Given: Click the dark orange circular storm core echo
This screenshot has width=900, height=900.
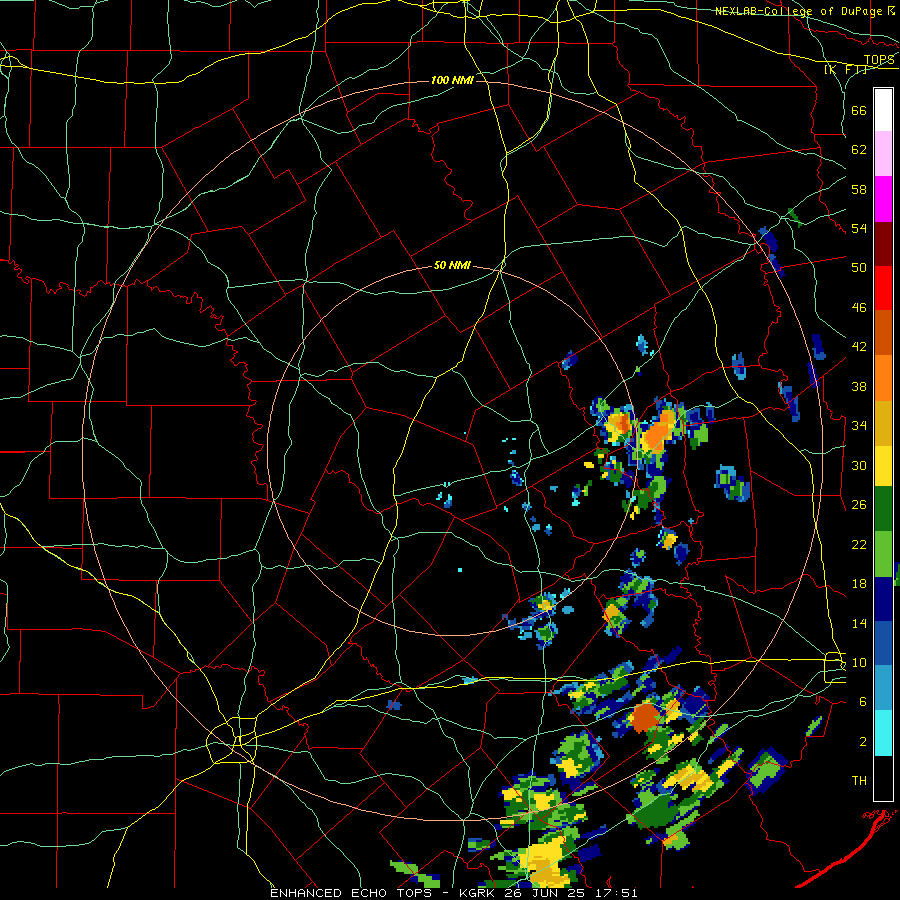Looking at the screenshot, I should (x=645, y=717).
